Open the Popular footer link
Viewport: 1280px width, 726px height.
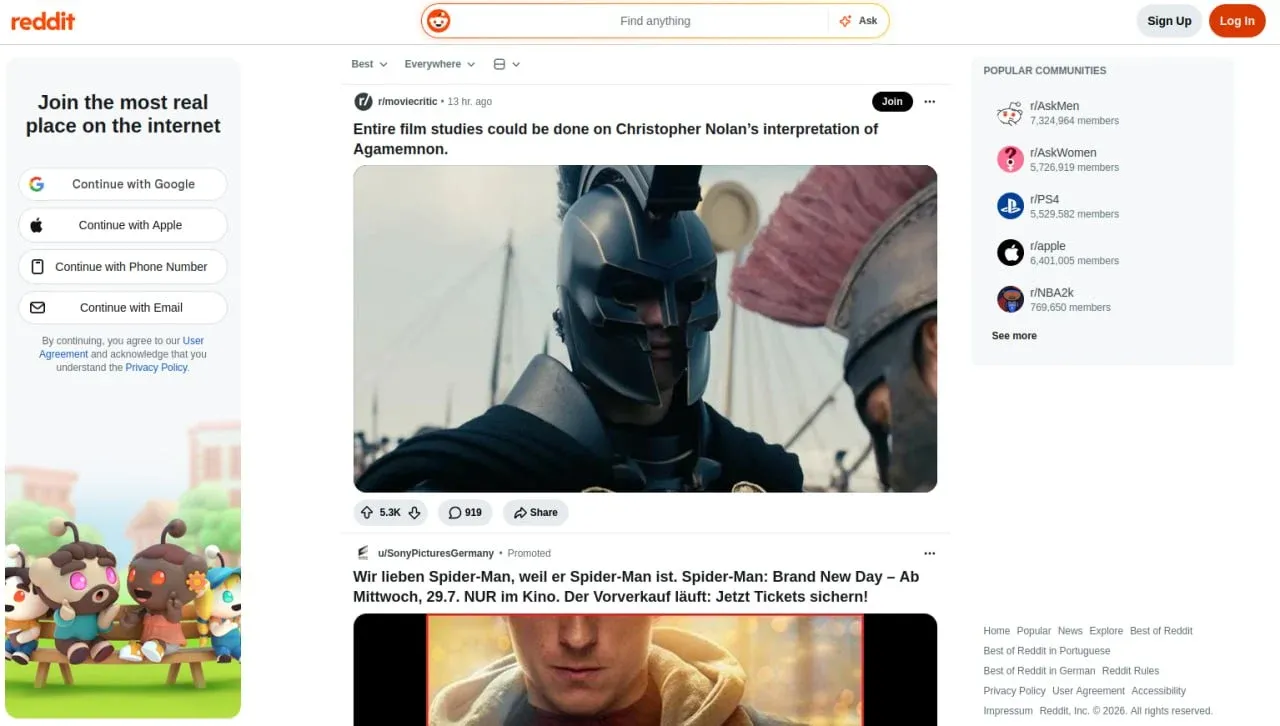click(1034, 631)
